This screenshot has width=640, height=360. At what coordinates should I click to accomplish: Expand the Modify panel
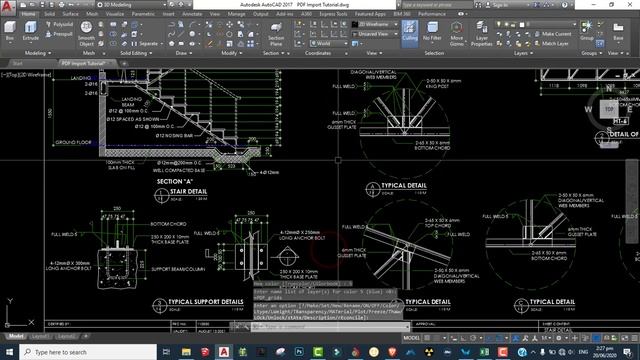point(231,53)
